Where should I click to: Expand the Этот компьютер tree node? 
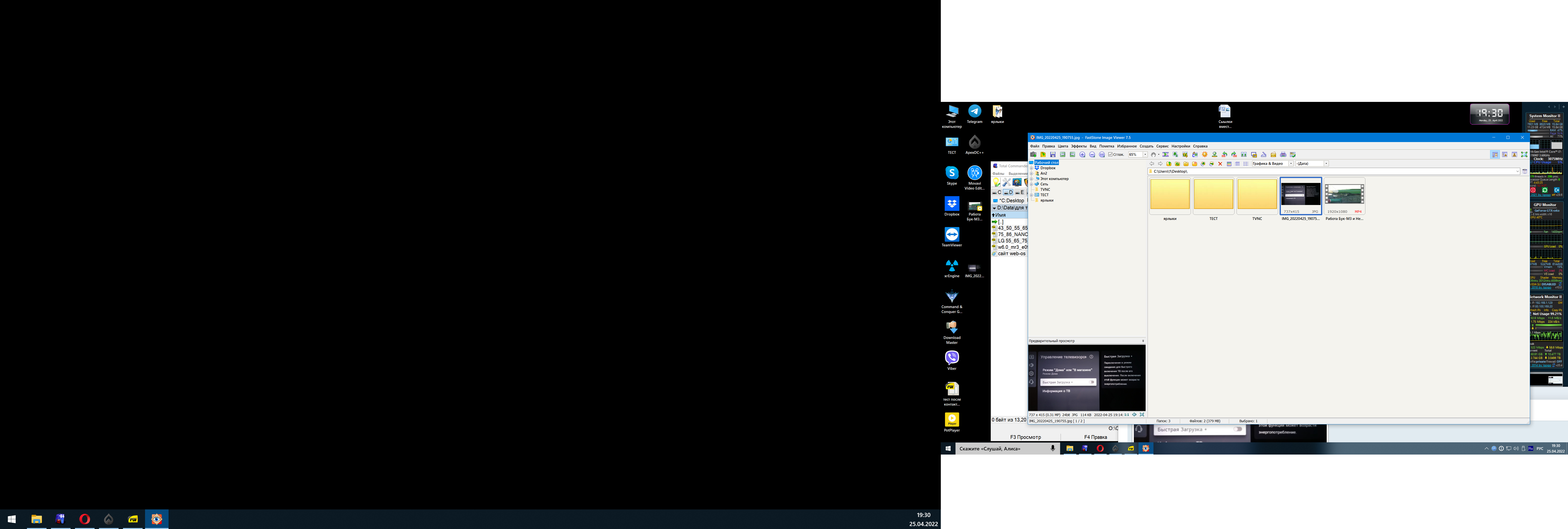(x=1032, y=179)
